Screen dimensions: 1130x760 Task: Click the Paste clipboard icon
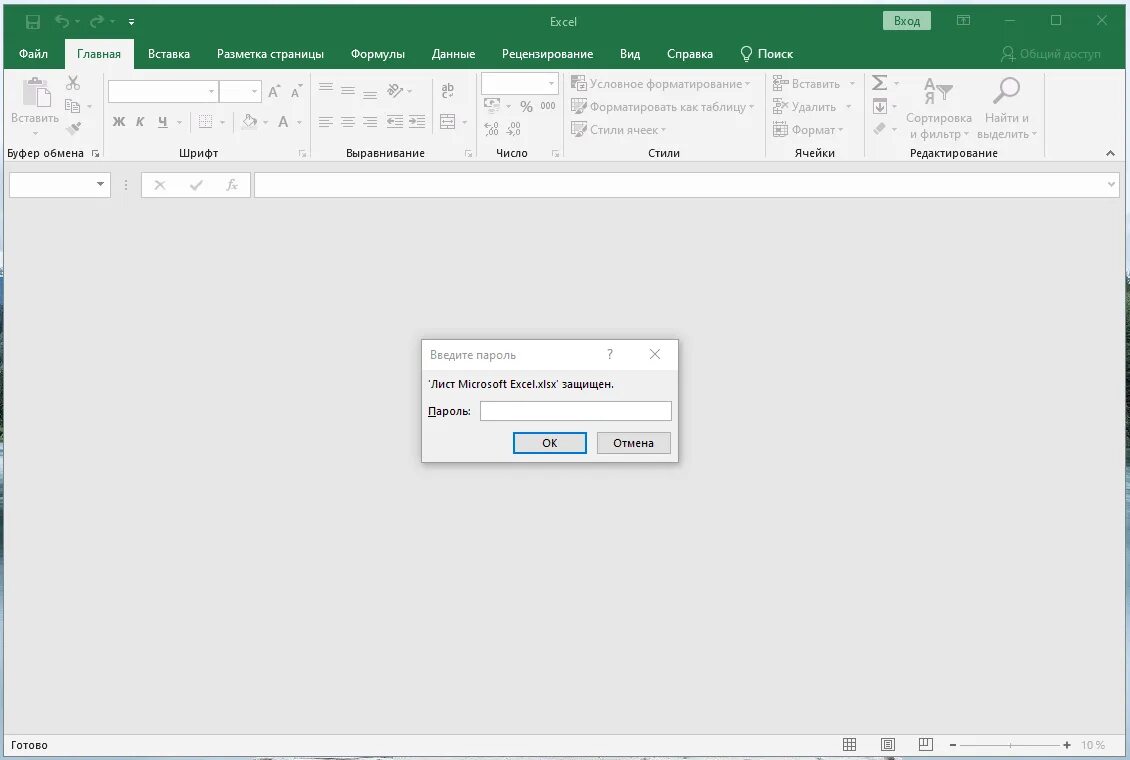(x=35, y=94)
